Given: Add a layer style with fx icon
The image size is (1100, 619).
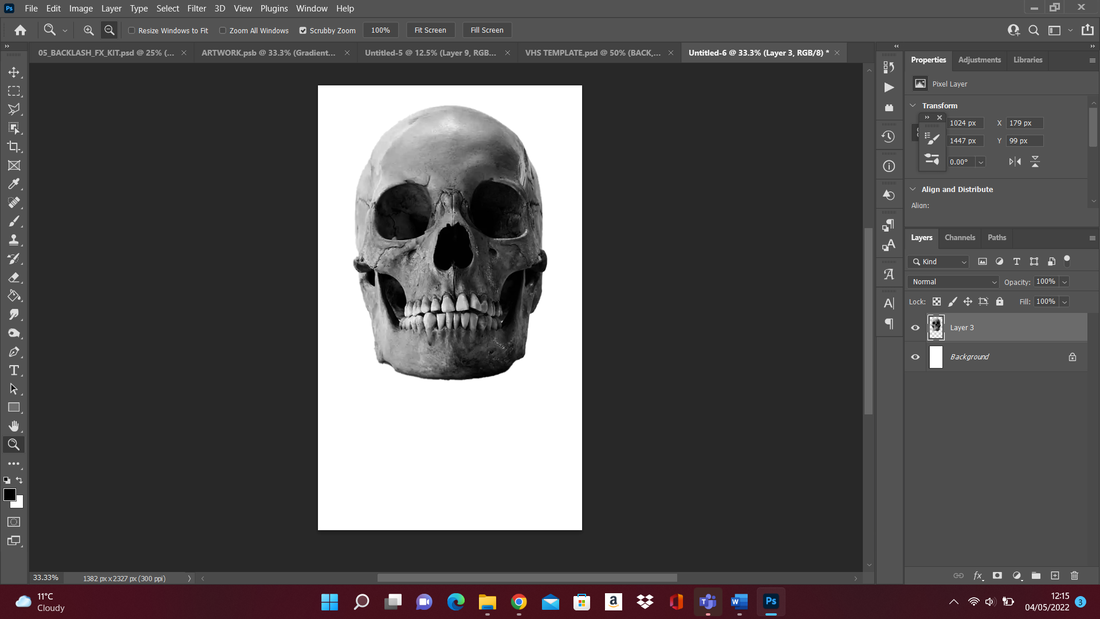Looking at the screenshot, I should pyautogui.click(x=978, y=575).
